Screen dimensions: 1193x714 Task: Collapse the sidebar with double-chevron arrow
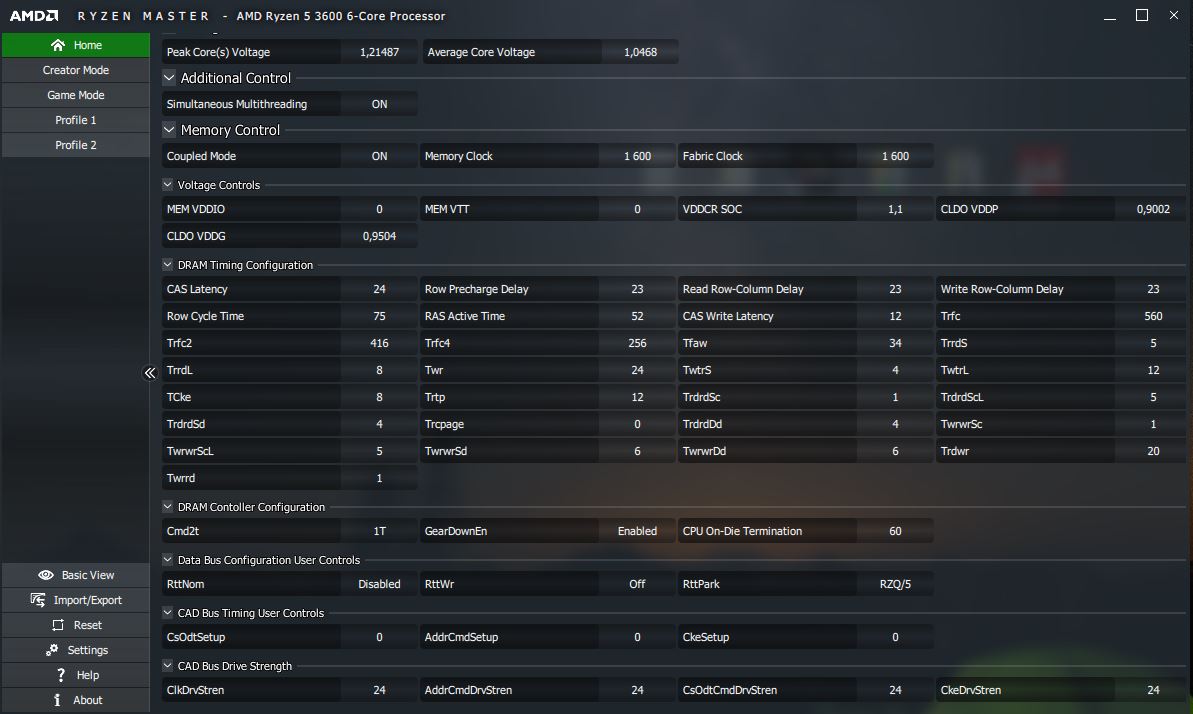point(150,372)
